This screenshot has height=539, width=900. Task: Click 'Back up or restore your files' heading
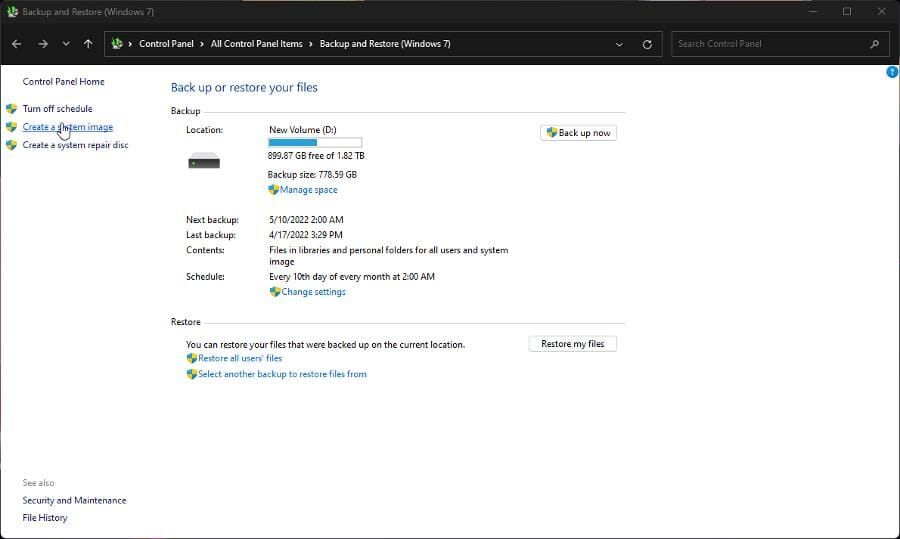245,87
